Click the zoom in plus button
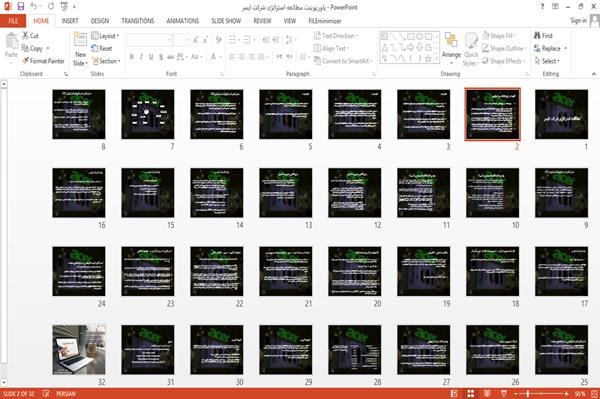Screen dimensions: 600x399 coord(566,394)
